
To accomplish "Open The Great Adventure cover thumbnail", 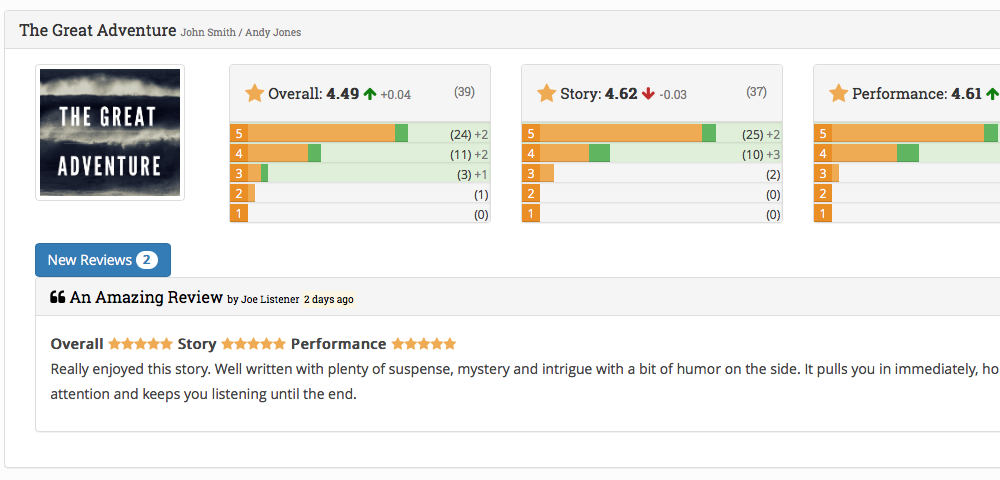I will (110, 133).
